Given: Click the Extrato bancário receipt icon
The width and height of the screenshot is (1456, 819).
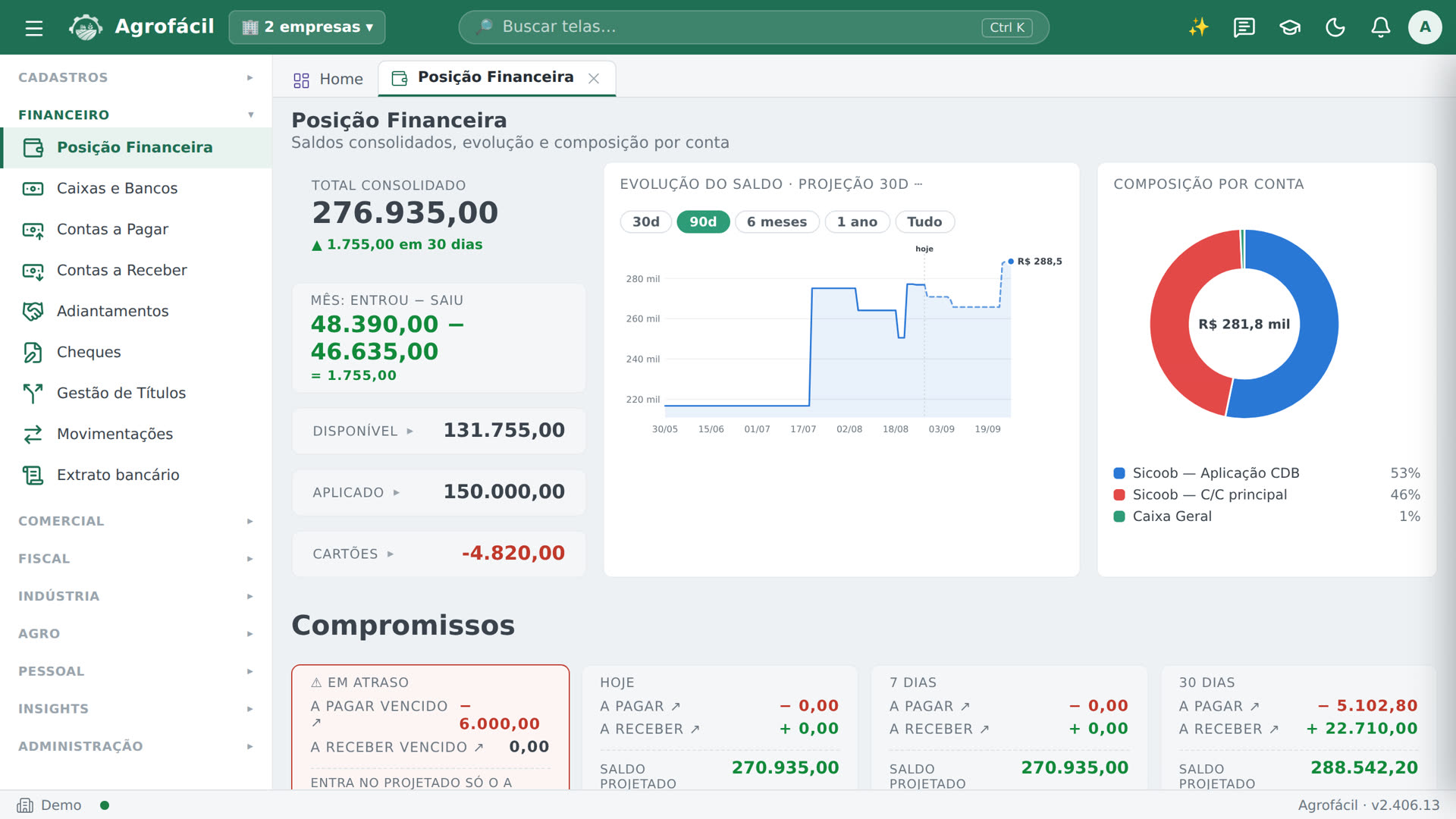Looking at the screenshot, I should coord(33,475).
